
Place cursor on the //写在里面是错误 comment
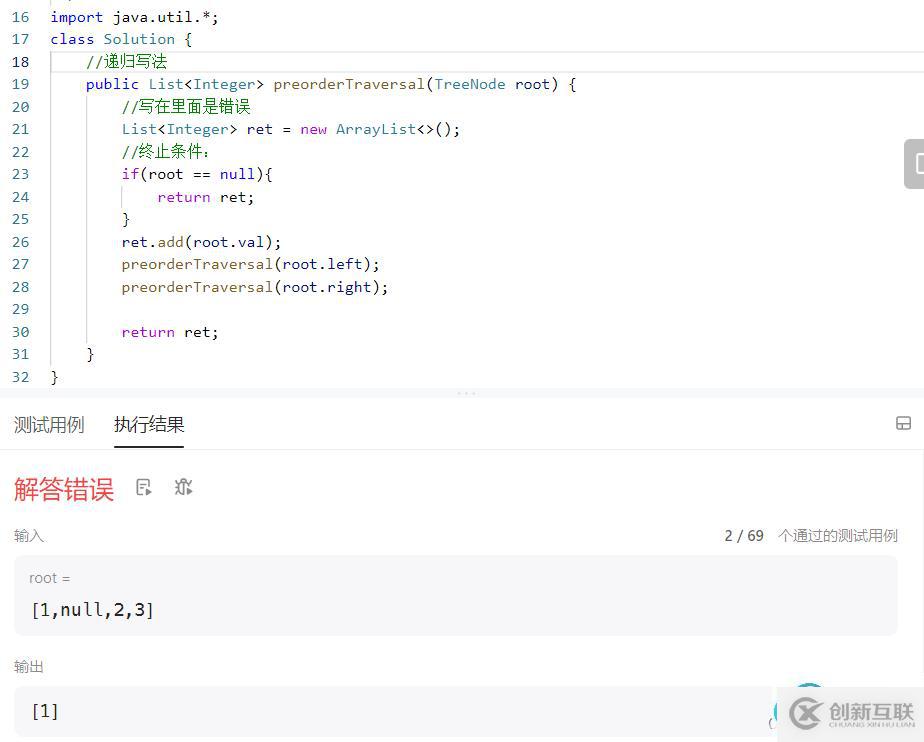(186, 107)
